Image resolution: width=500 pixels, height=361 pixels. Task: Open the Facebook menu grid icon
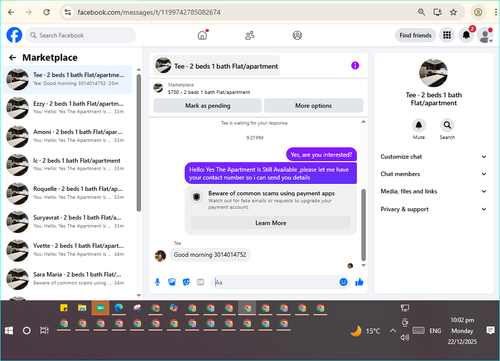447,35
